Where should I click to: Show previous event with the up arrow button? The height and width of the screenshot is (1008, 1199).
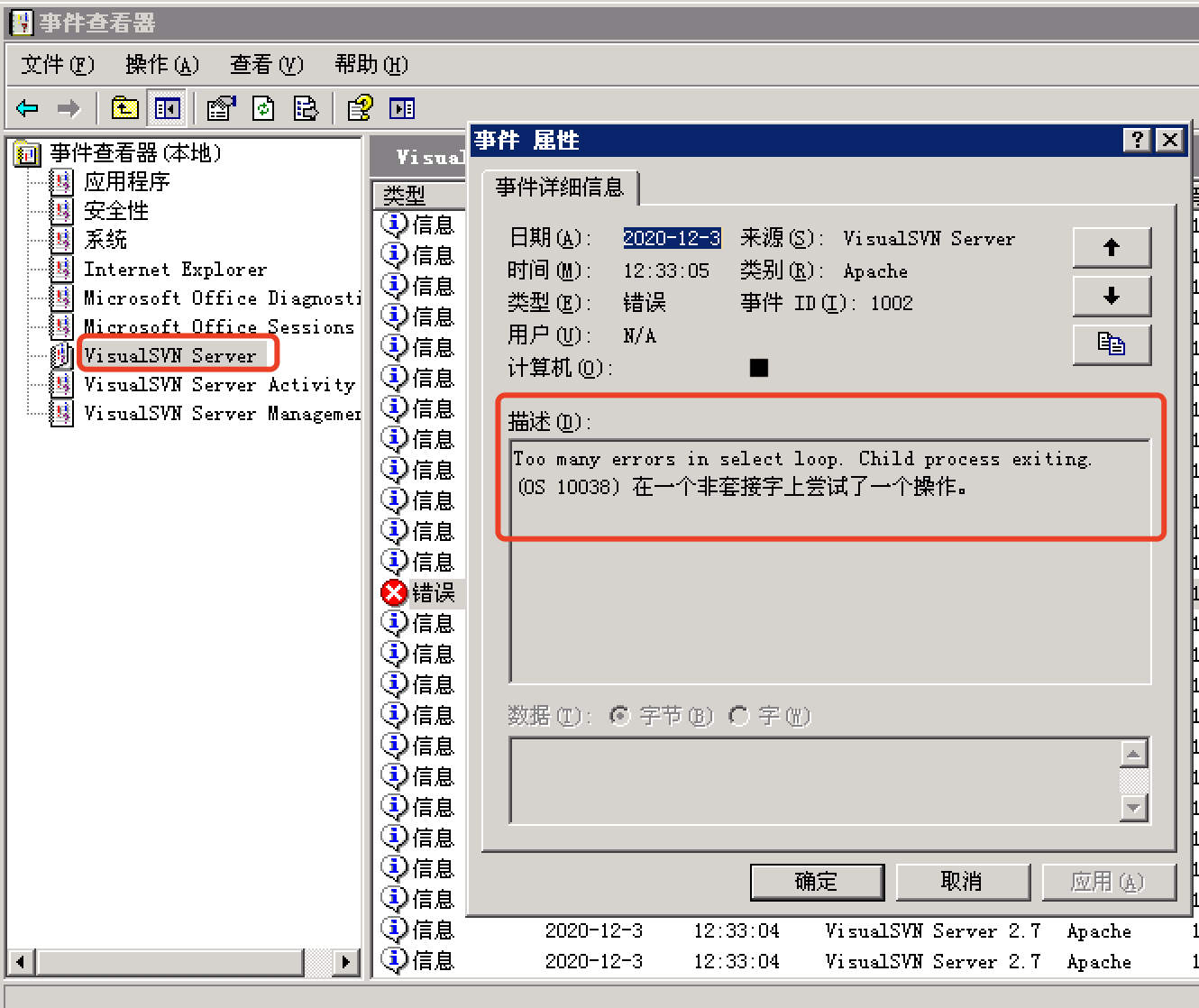tap(1112, 247)
